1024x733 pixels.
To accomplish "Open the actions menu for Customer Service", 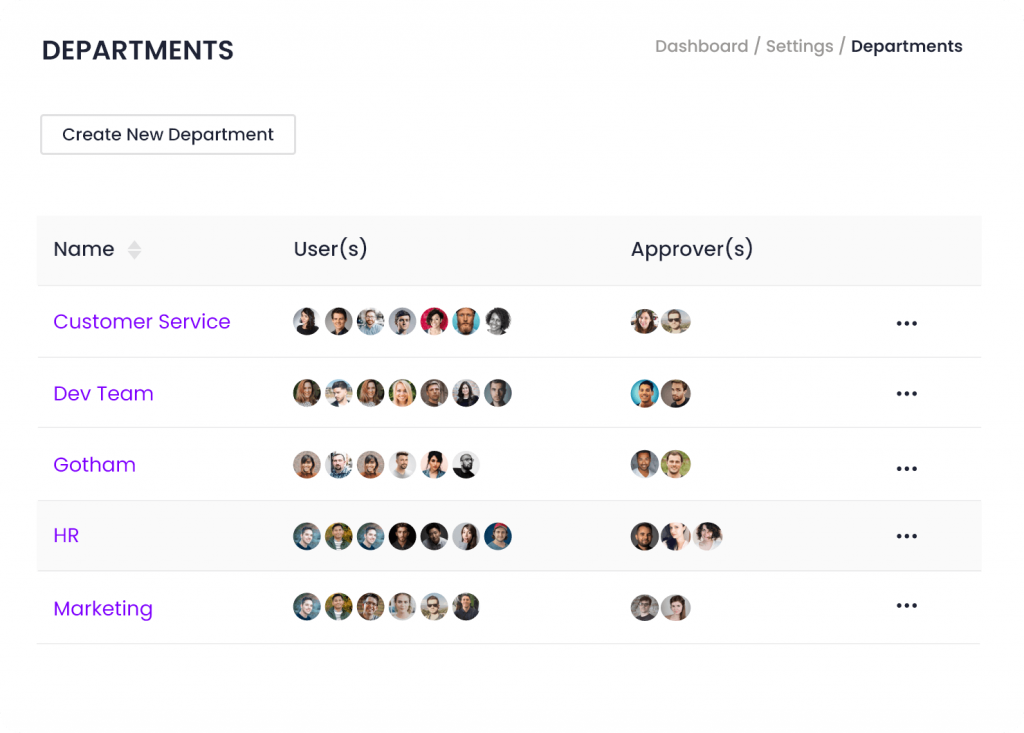I will point(906,322).
